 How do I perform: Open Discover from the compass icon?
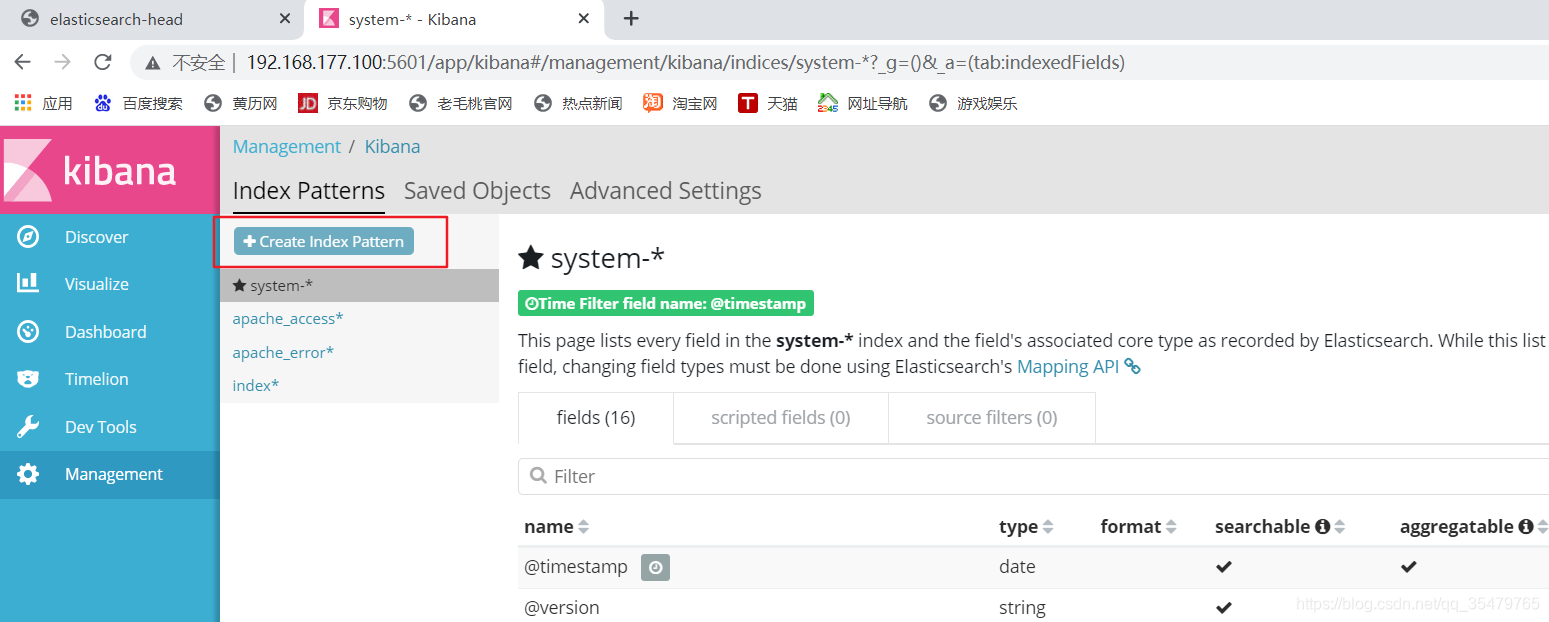point(28,237)
